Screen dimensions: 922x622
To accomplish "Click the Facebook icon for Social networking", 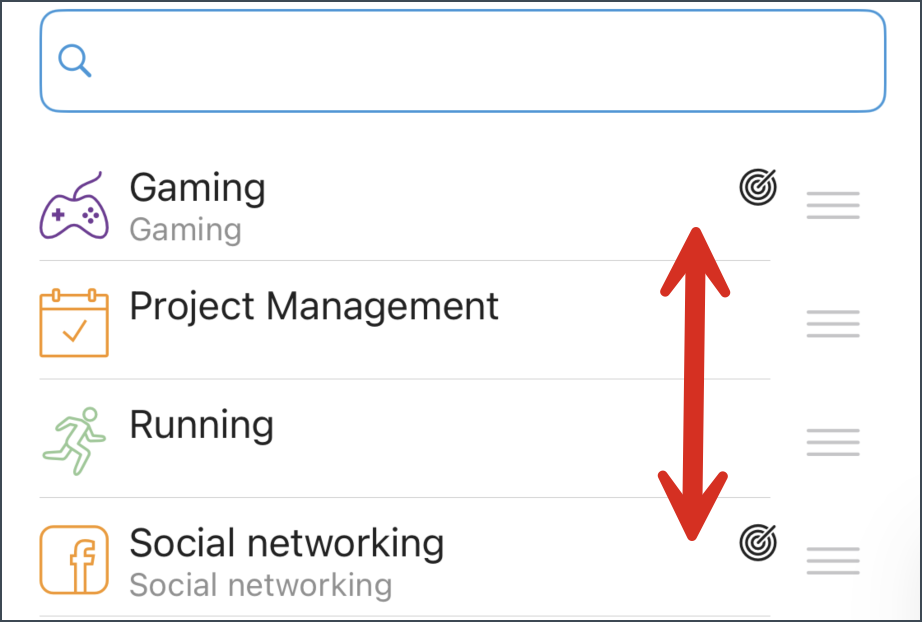I will pyautogui.click(x=73, y=559).
